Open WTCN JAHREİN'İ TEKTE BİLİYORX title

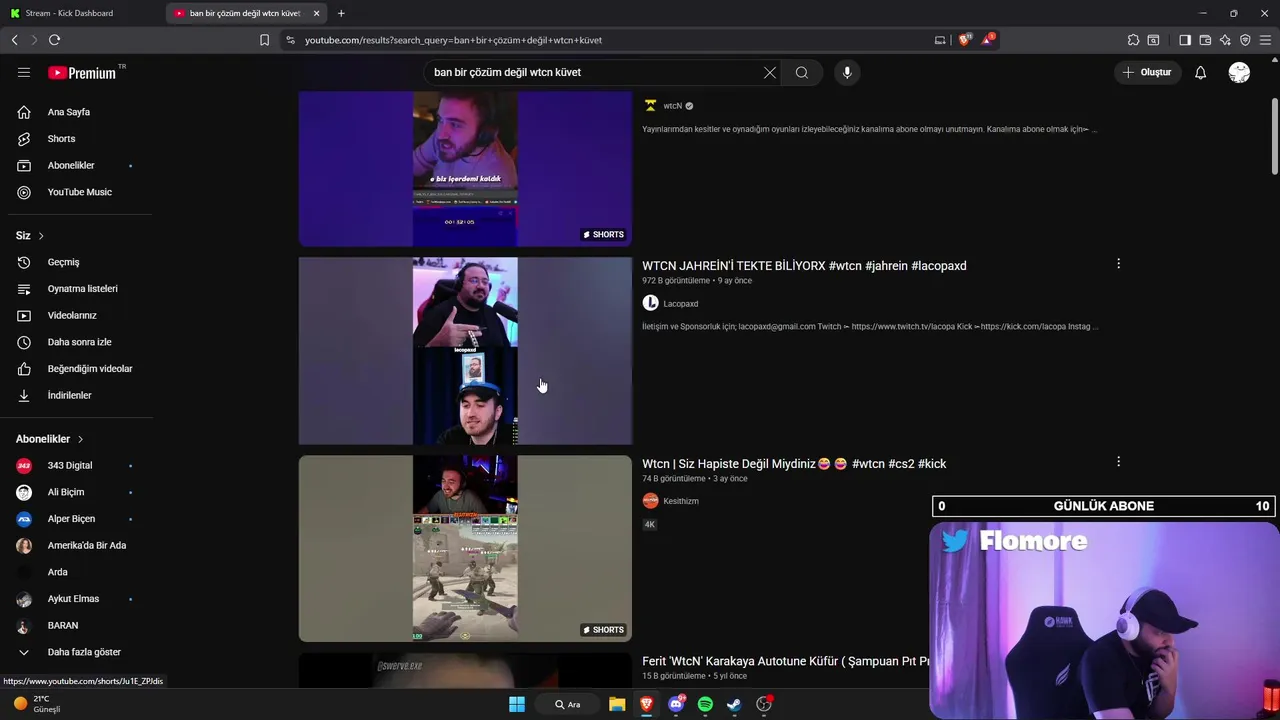click(804, 266)
